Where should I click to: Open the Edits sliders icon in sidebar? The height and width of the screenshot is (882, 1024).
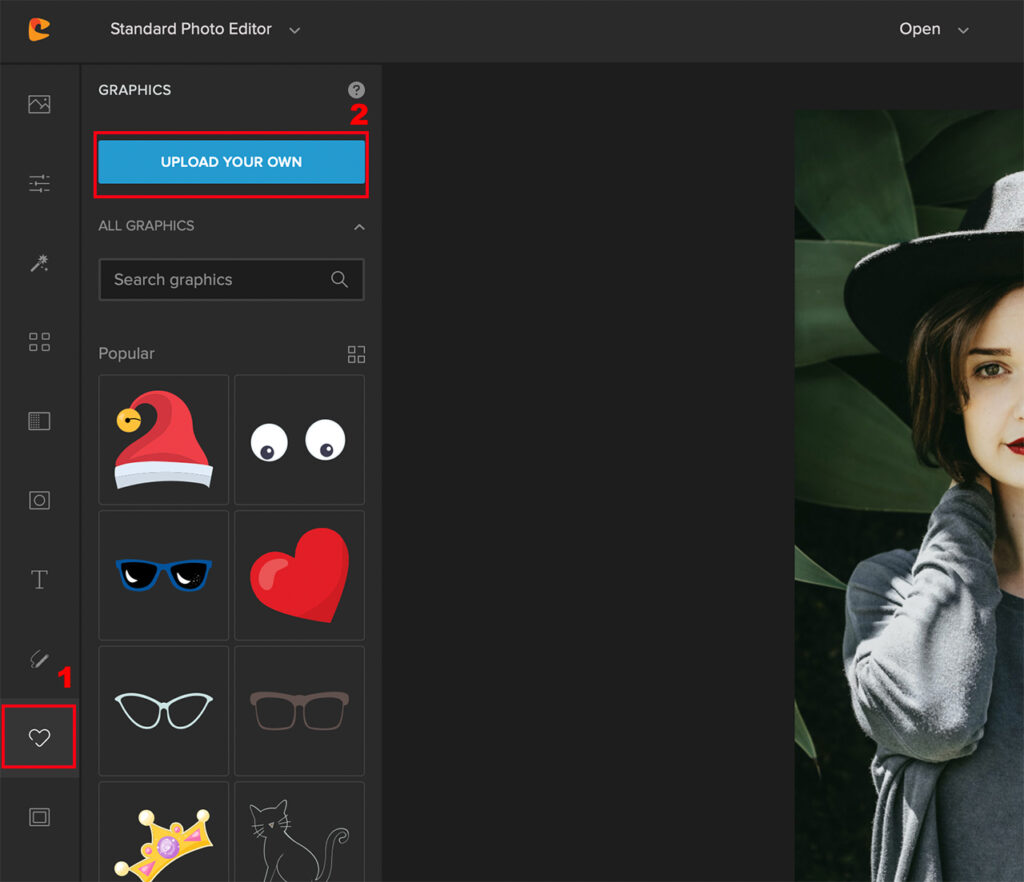[x=39, y=183]
